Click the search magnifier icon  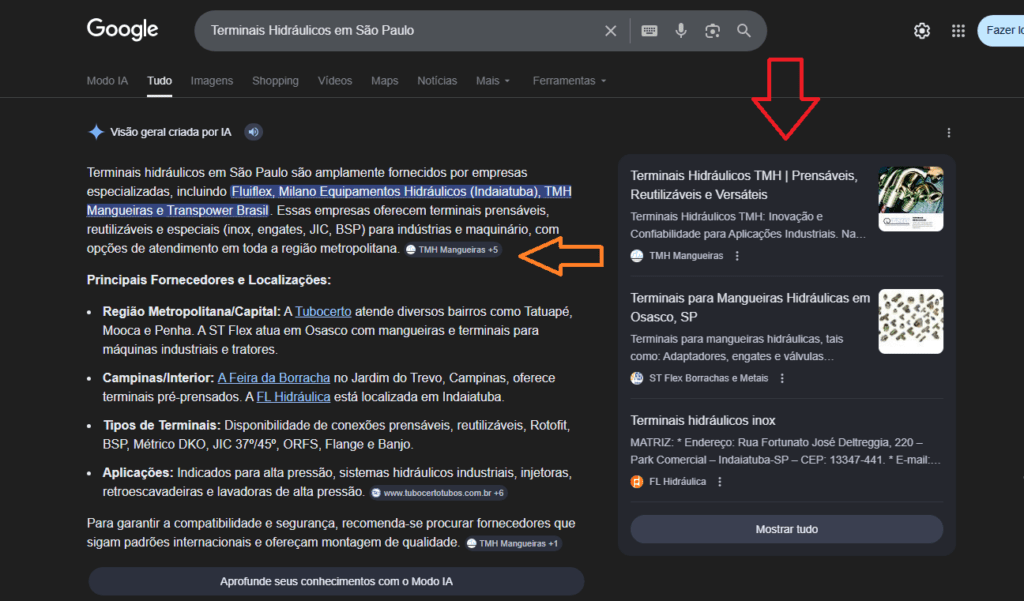pos(744,30)
